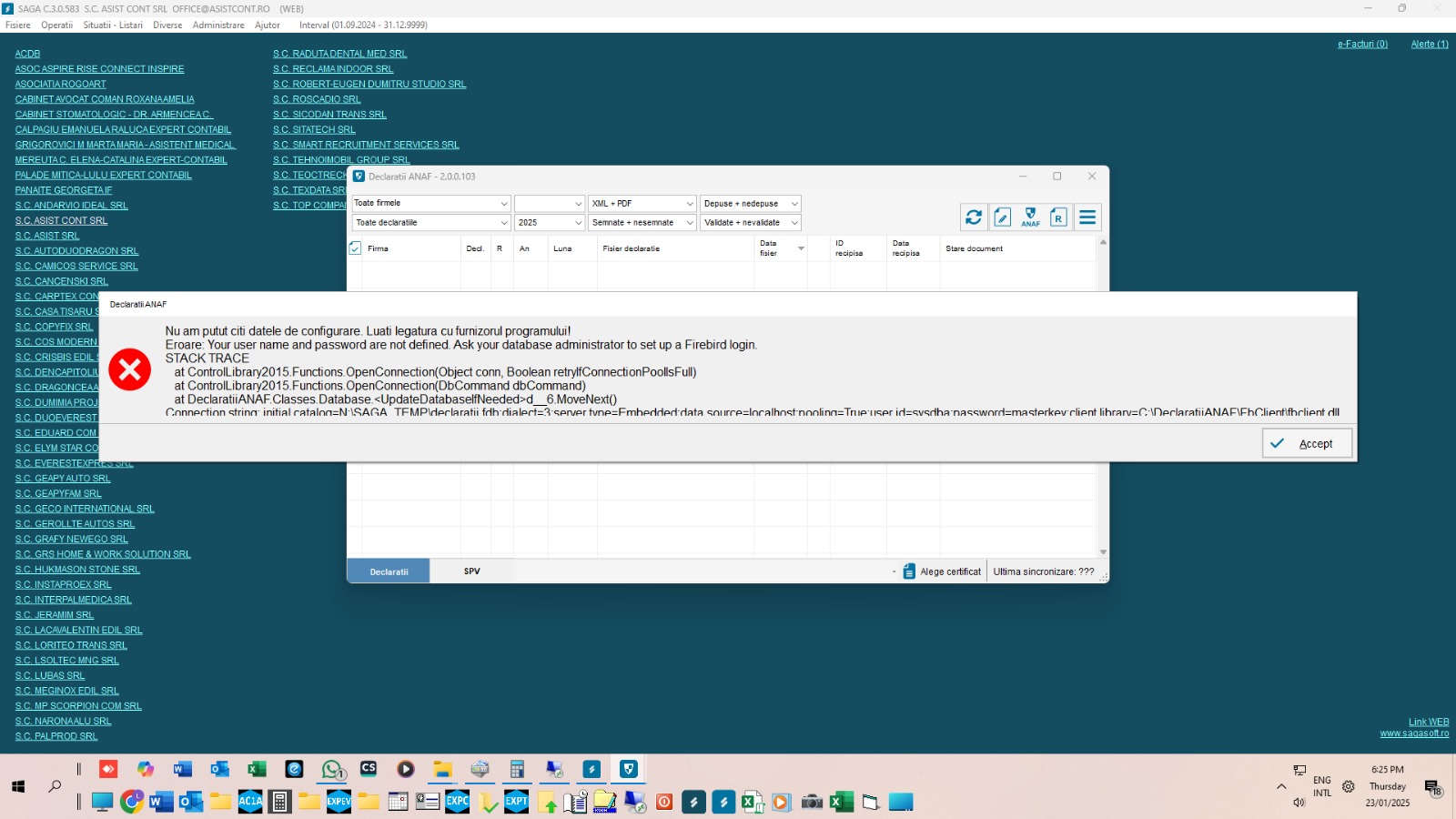Click the EXPT taskbar shortcut

[x=517, y=802]
